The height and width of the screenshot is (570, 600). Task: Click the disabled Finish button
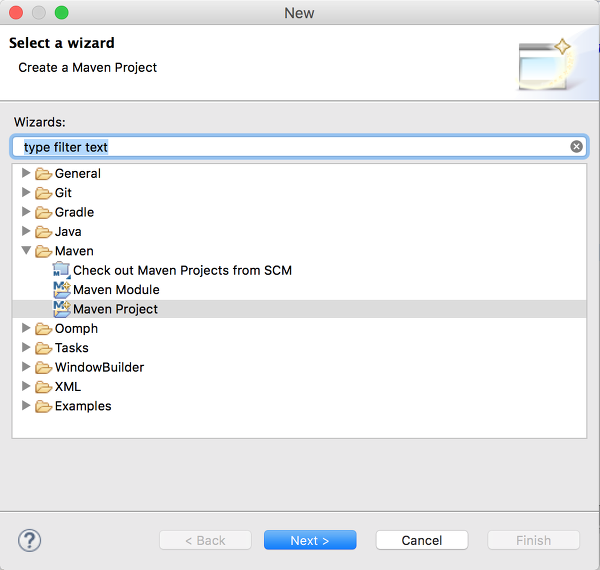click(533, 540)
